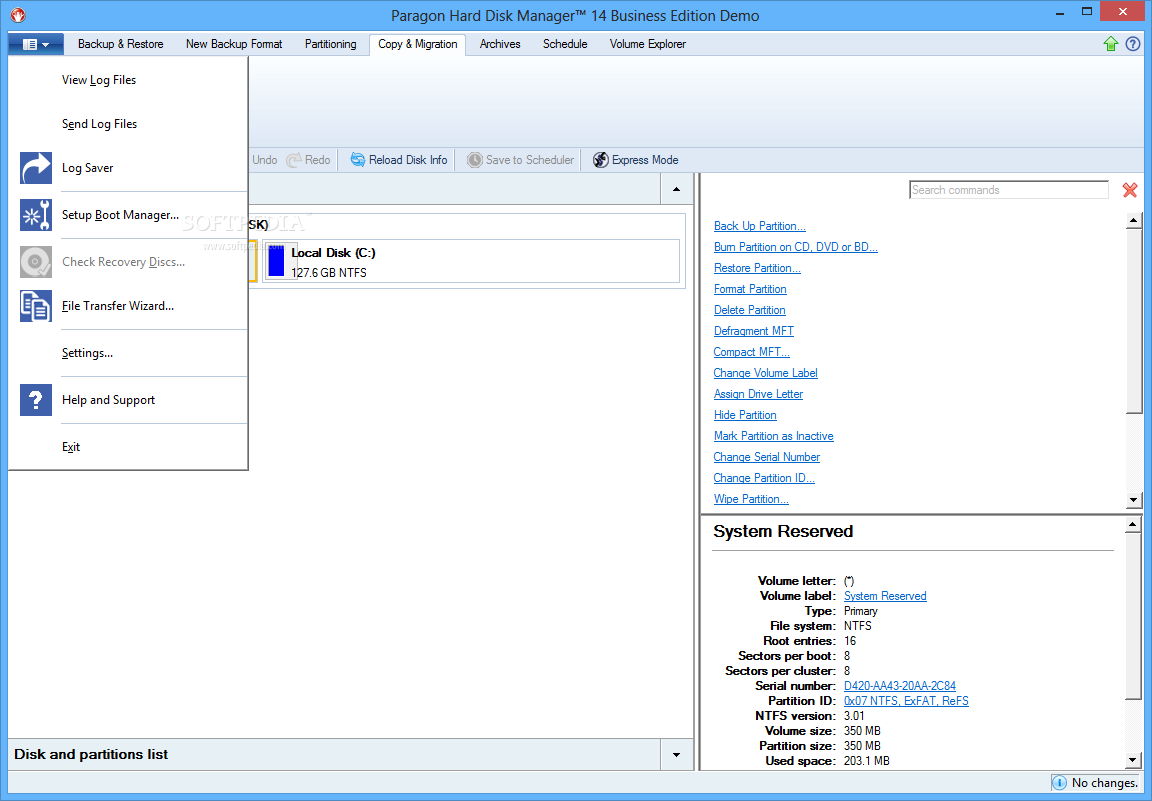
Task: Click the Log Saver arrow icon
Action: (x=35, y=168)
